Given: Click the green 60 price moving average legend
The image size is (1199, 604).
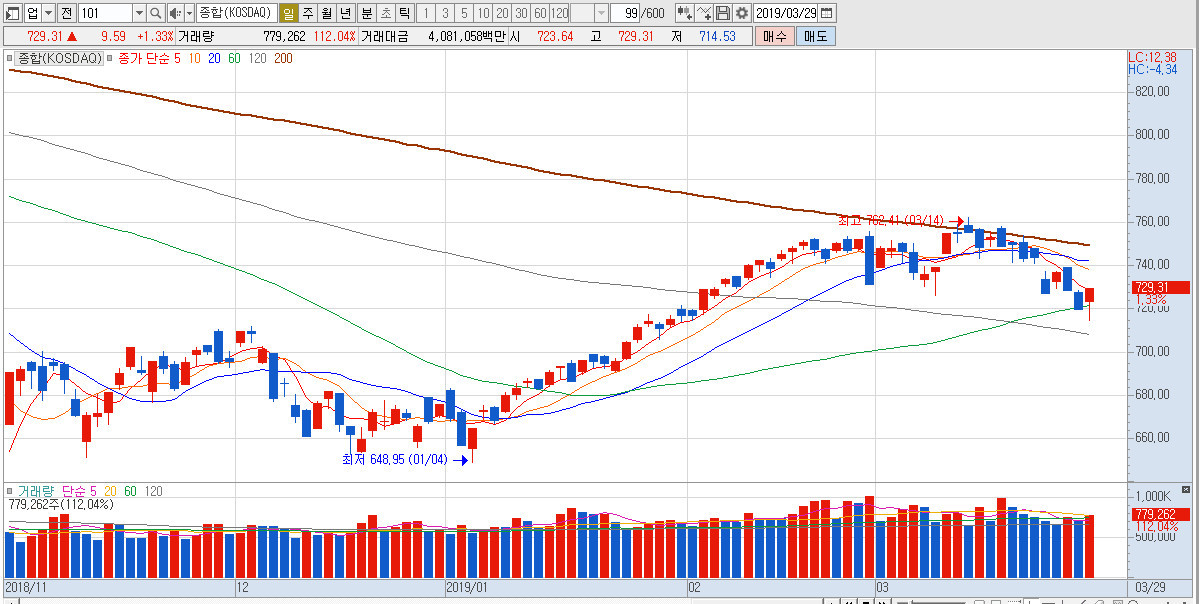Looking at the screenshot, I should 234,58.
